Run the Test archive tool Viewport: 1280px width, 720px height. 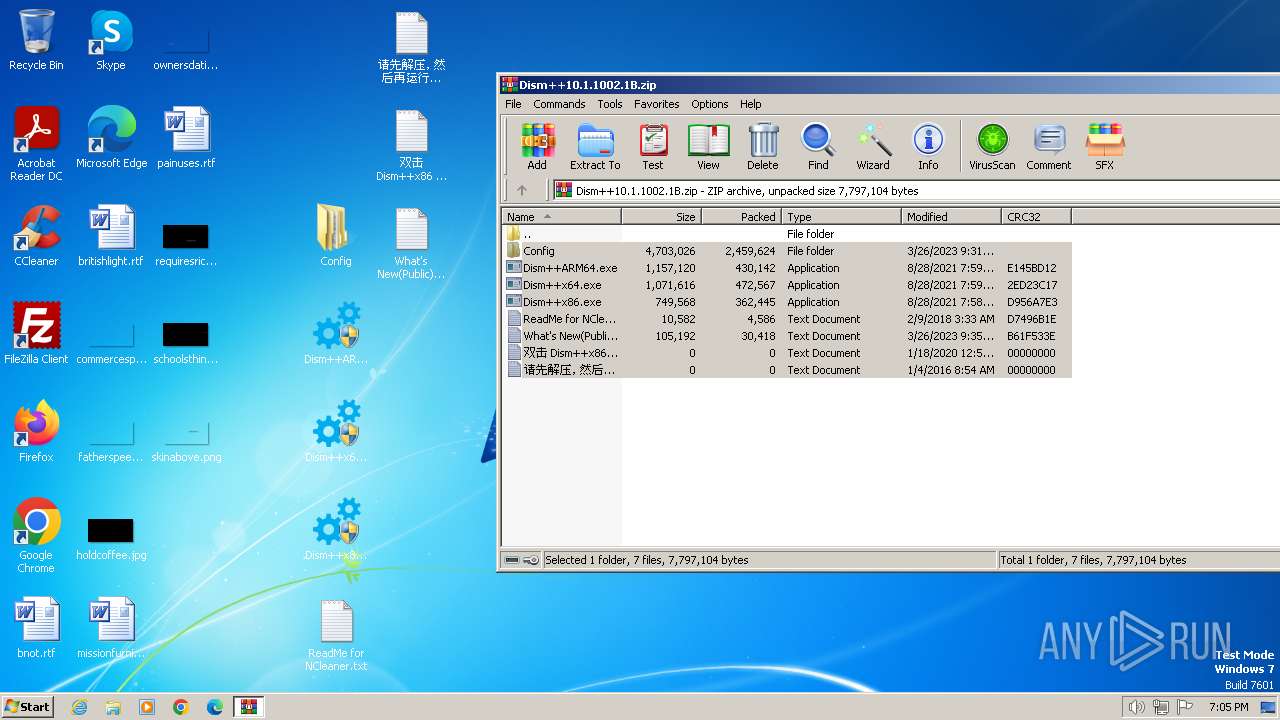point(653,146)
